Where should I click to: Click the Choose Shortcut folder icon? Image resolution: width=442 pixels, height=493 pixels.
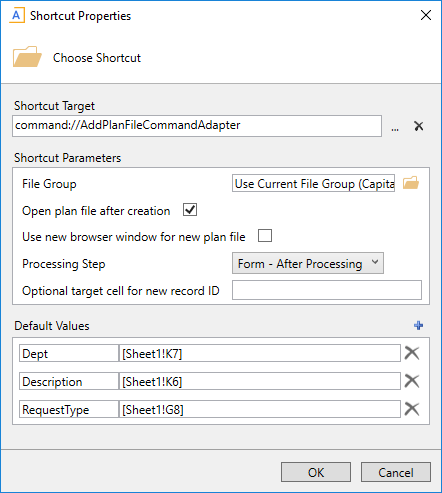coord(27,57)
